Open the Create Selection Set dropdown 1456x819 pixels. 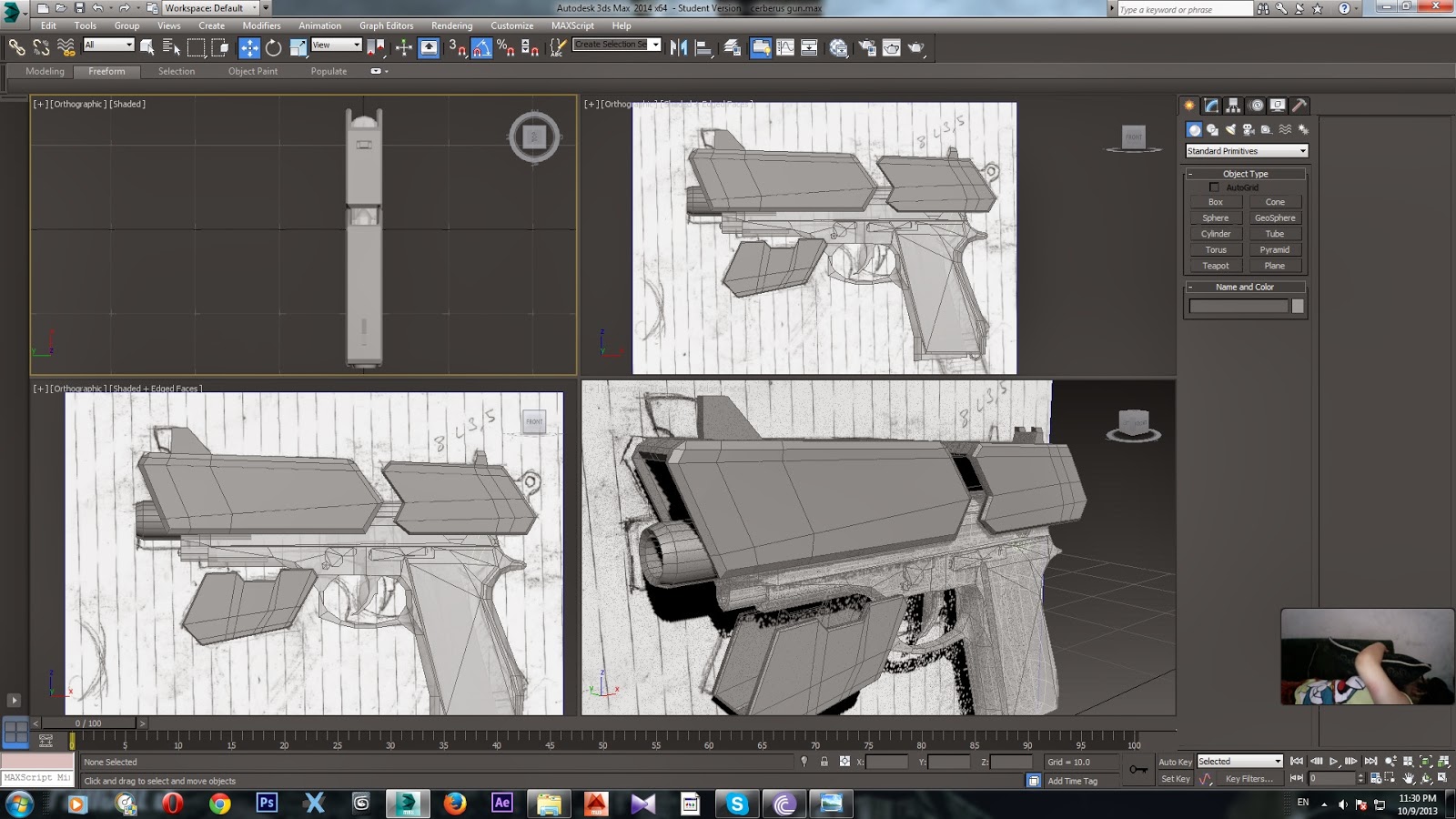pyautogui.click(x=617, y=45)
